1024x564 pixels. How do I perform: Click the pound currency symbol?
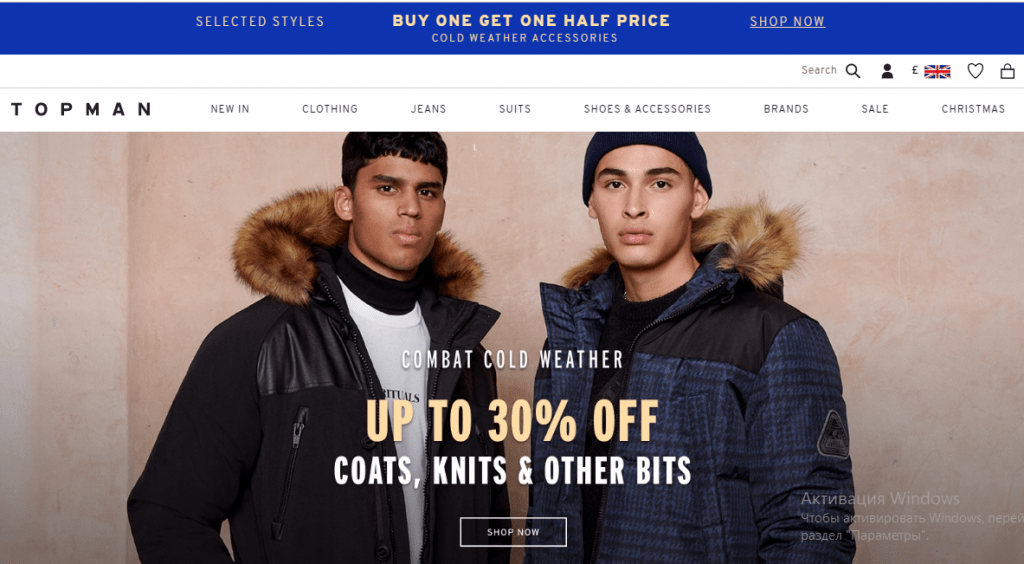pyautogui.click(x=915, y=70)
